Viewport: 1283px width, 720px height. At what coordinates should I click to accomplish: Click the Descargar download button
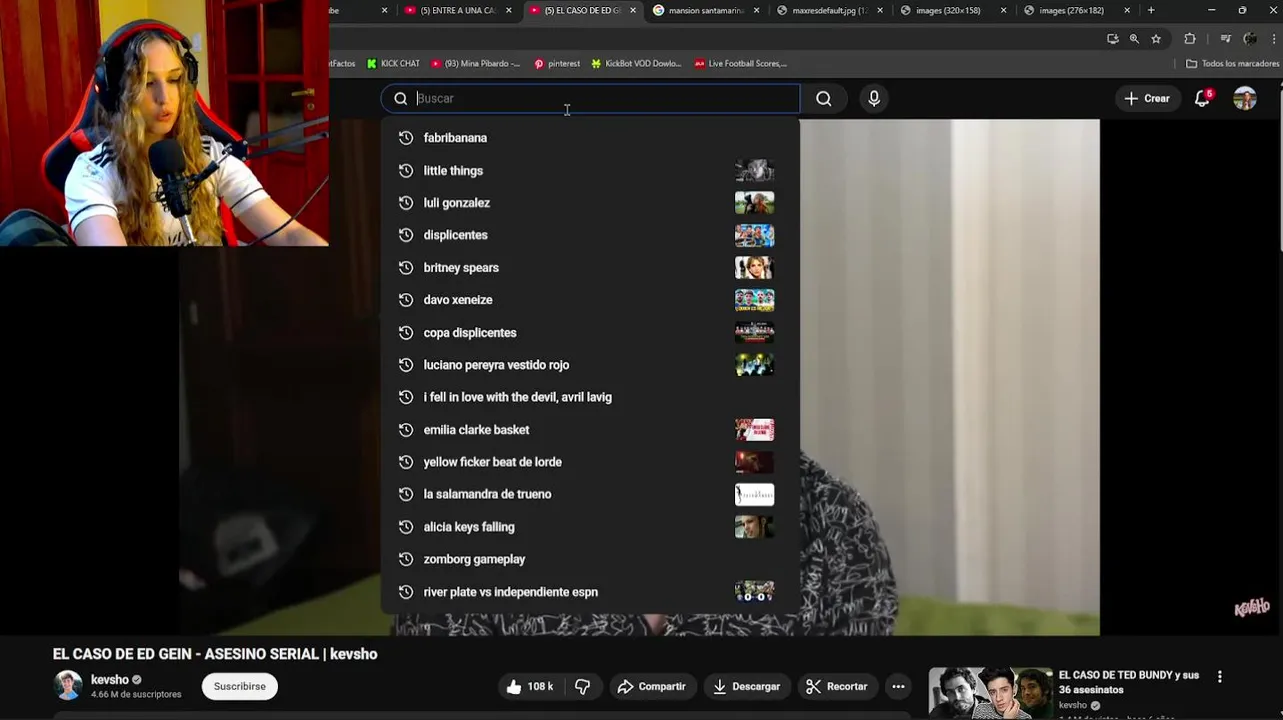(746, 686)
